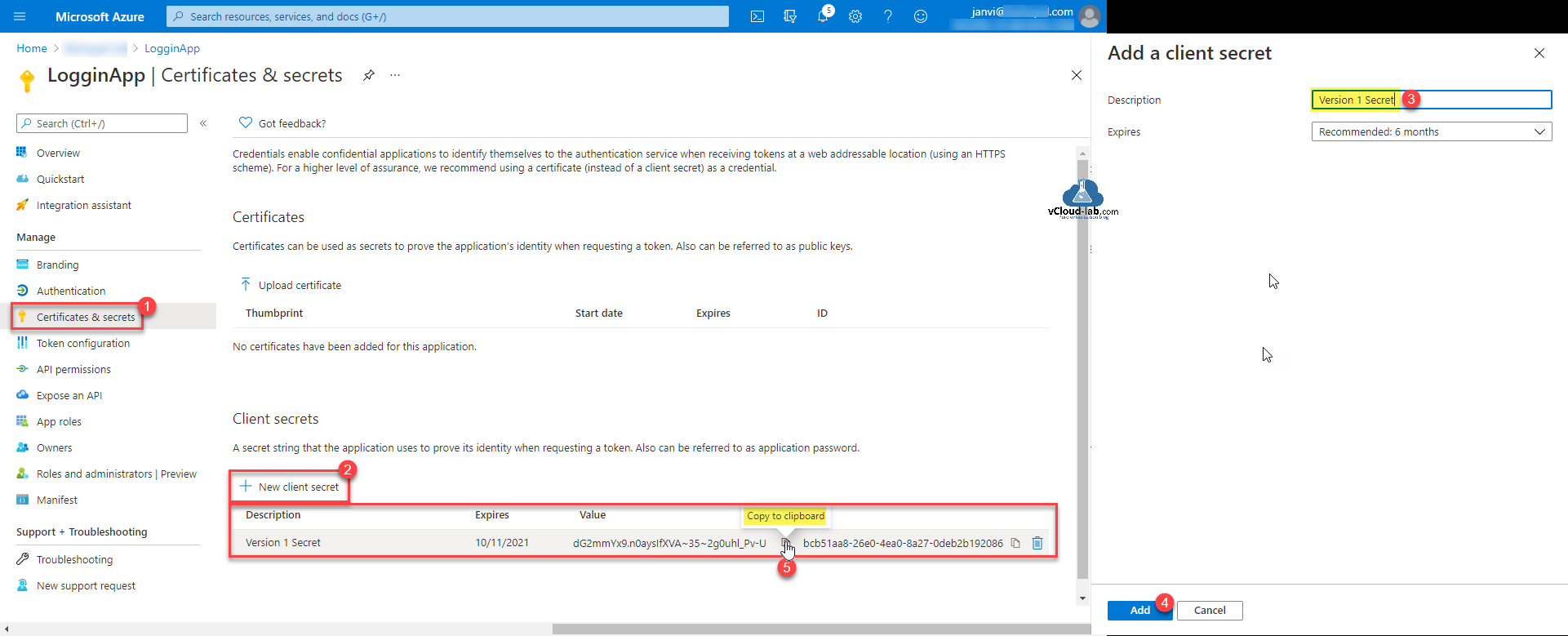Open Owners in the left menu

(54, 447)
